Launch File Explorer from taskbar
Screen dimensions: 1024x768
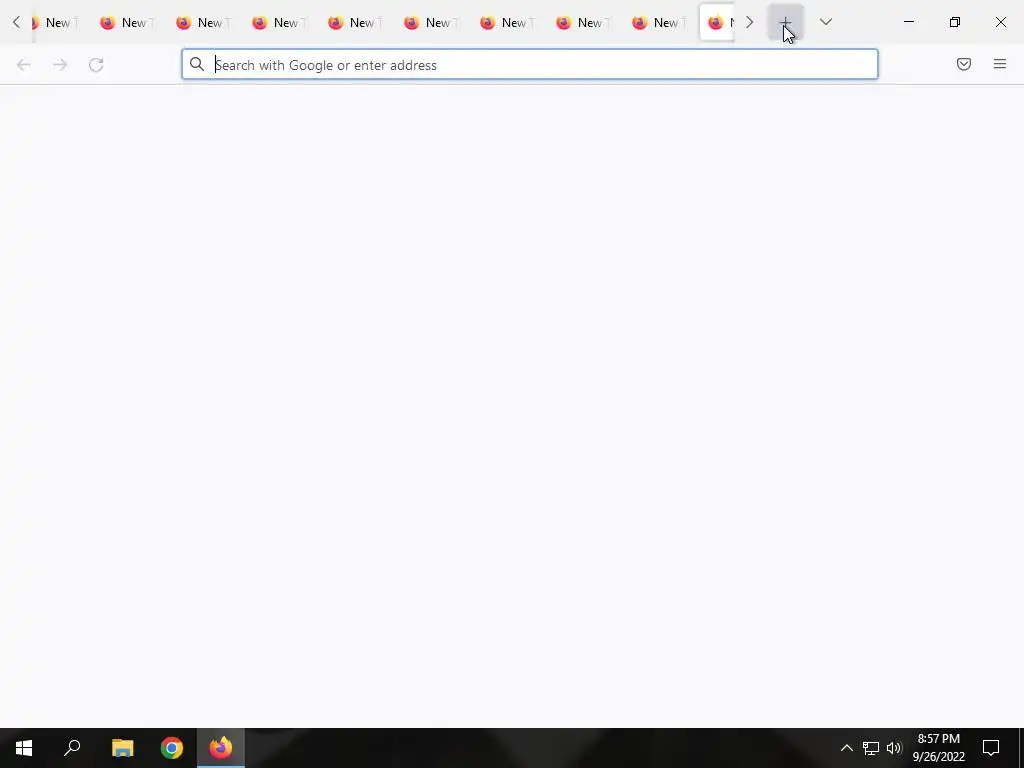[122, 748]
